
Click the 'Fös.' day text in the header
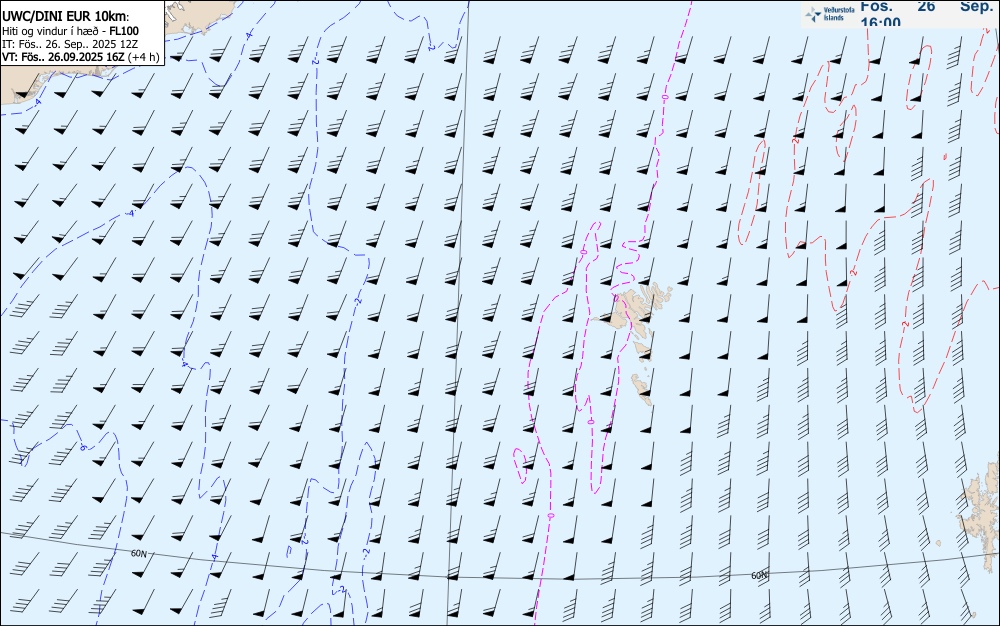[x=877, y=6]
